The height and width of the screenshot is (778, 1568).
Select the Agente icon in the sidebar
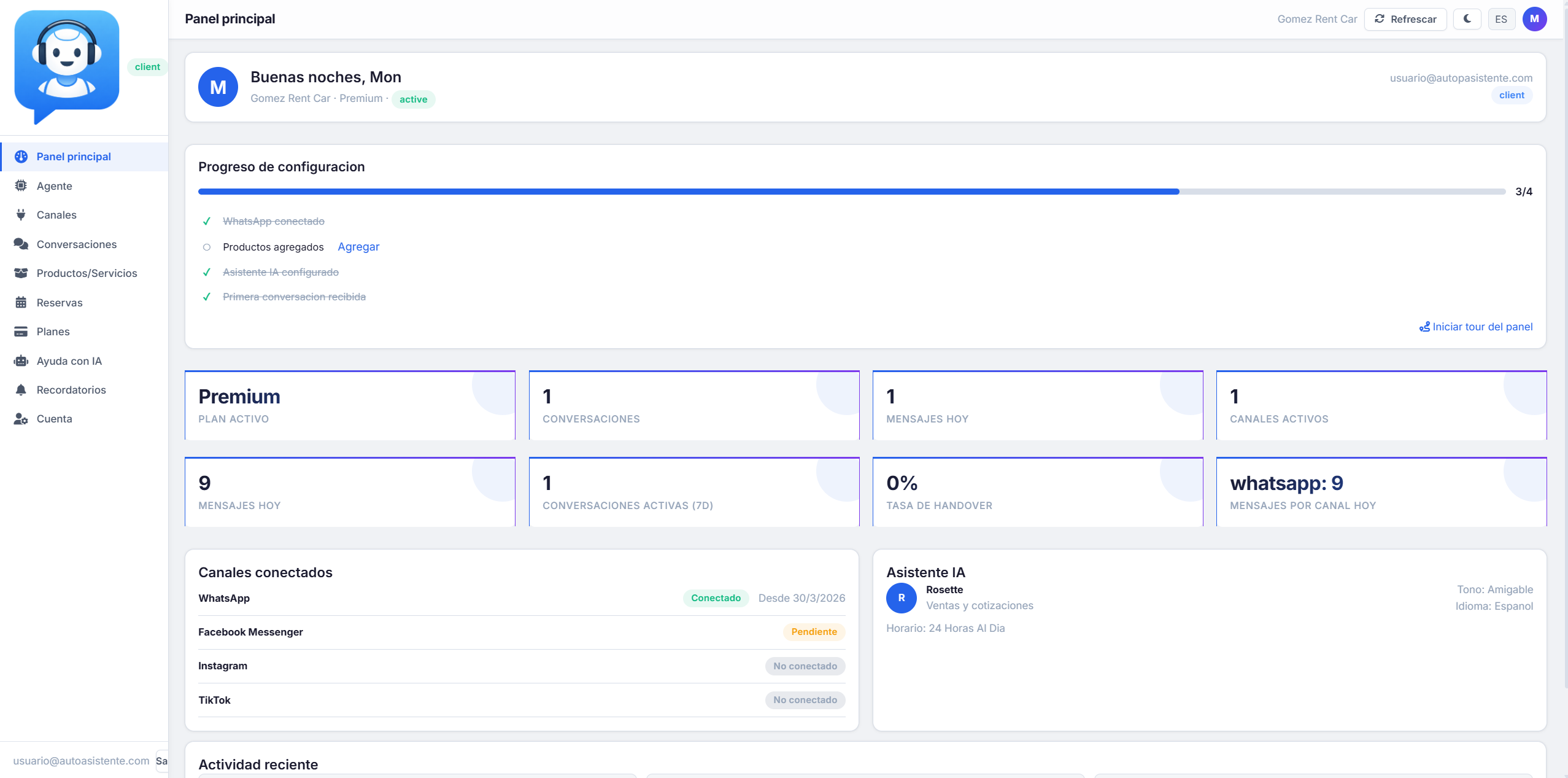click(x=21, y=185)
